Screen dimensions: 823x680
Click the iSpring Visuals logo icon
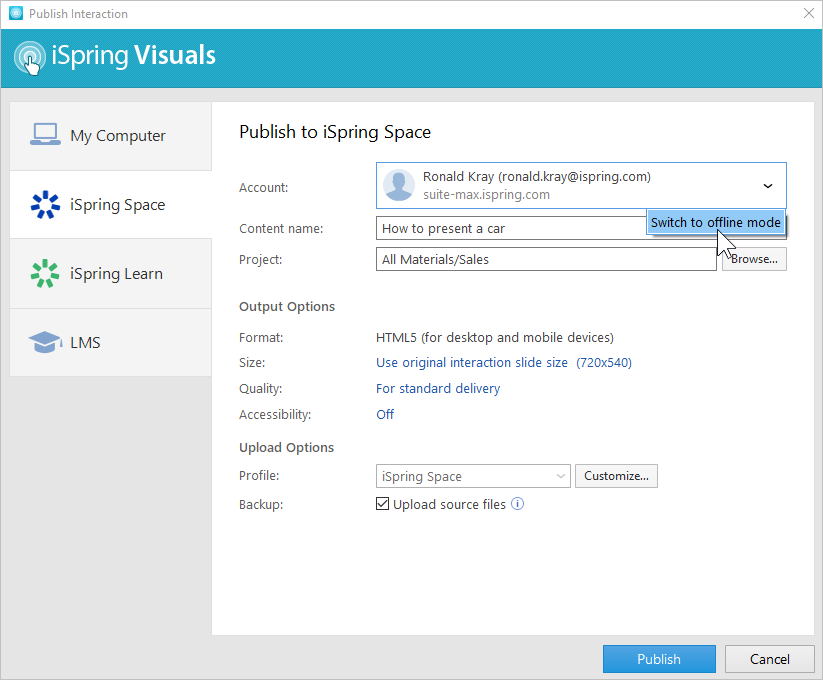31,57
